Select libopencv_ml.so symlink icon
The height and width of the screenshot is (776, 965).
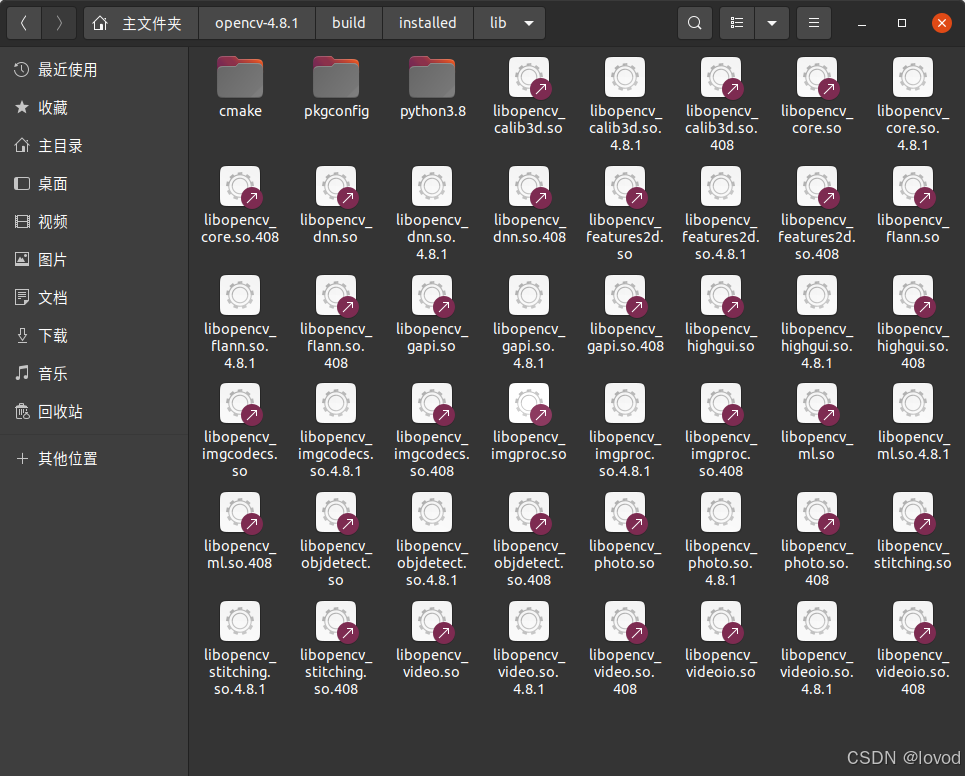817,404
